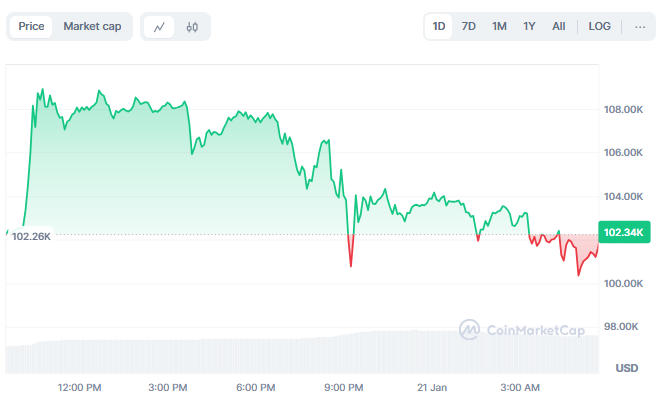Open the three-dot more options menu
Screen dimensions: 661x416
coord(640,26)
